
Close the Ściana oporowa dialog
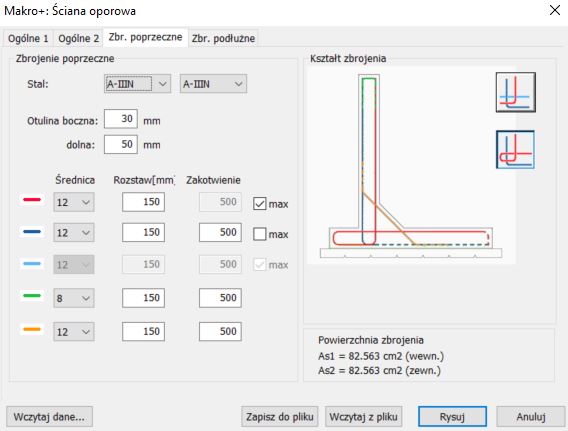click(555, 10)
